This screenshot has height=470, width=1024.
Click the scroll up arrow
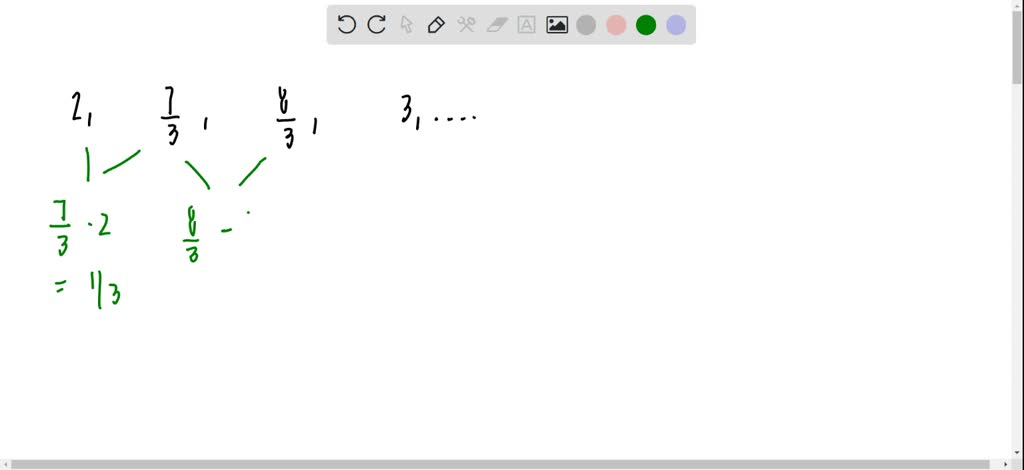(1018, 5)
